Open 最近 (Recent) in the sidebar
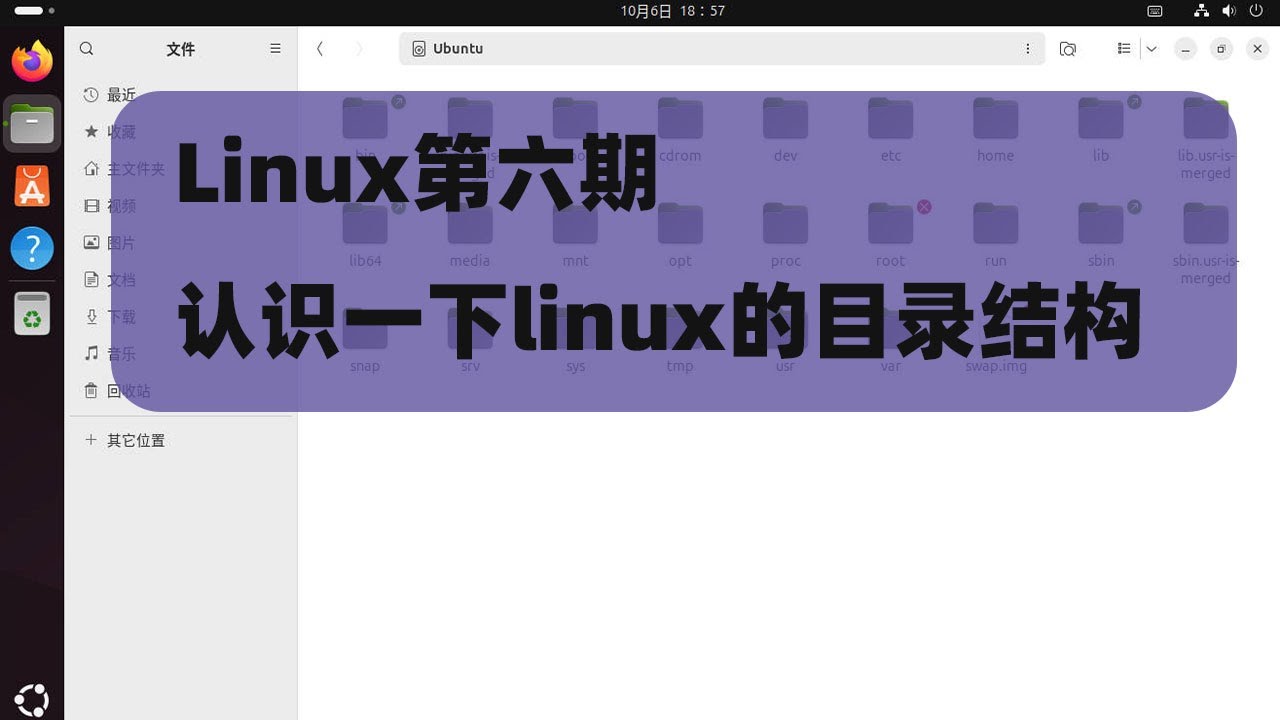The image size is (1280, 720). (180, 95)
